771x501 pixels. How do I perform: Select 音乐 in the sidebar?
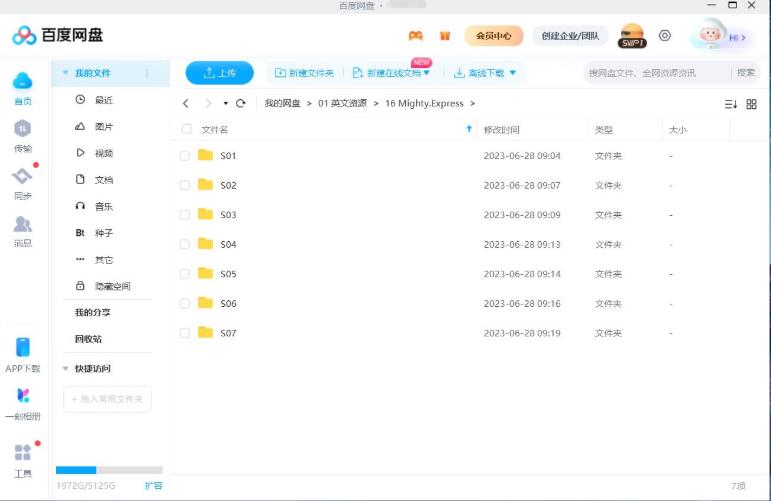tap(104, 206)
